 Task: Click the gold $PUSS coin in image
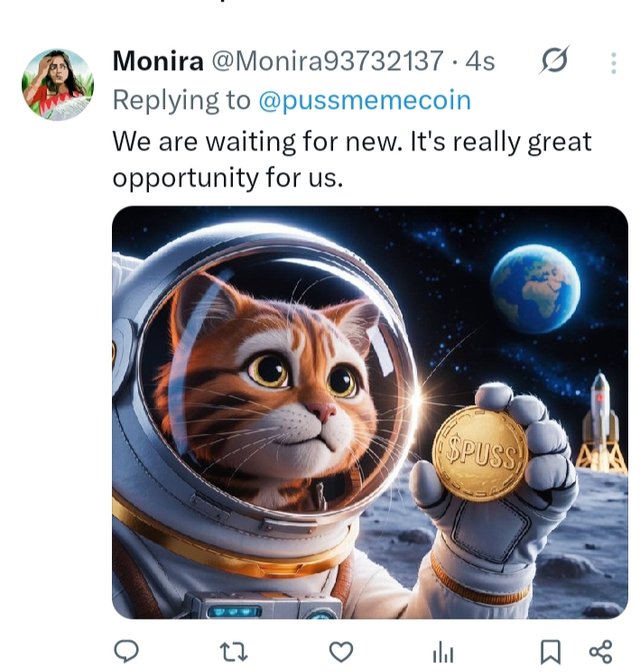pyautogui.click(x=480, y=453)
